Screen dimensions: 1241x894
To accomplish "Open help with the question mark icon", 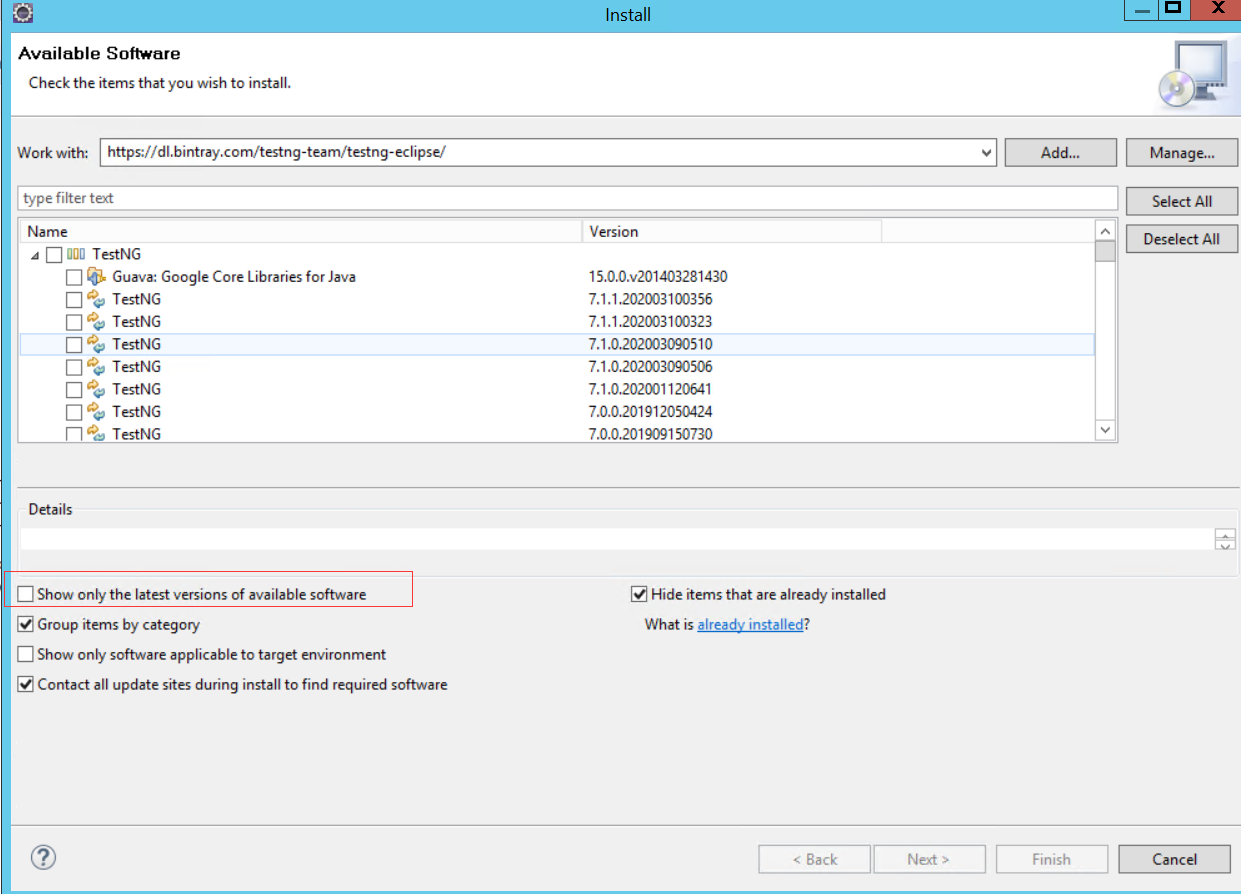I will [x=43, y=857].
